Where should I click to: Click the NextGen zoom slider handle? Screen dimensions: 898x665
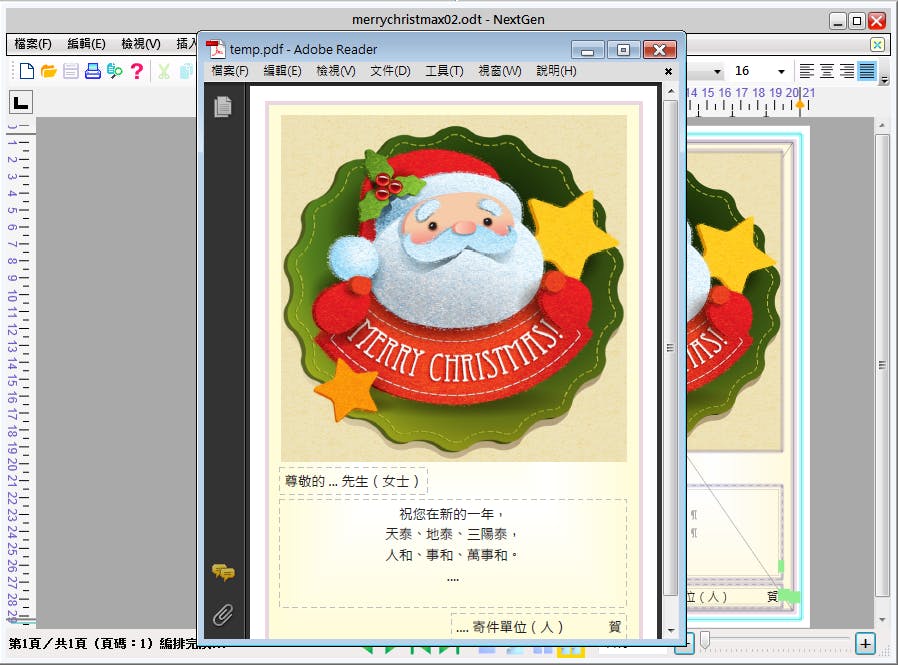pos(706,641)
